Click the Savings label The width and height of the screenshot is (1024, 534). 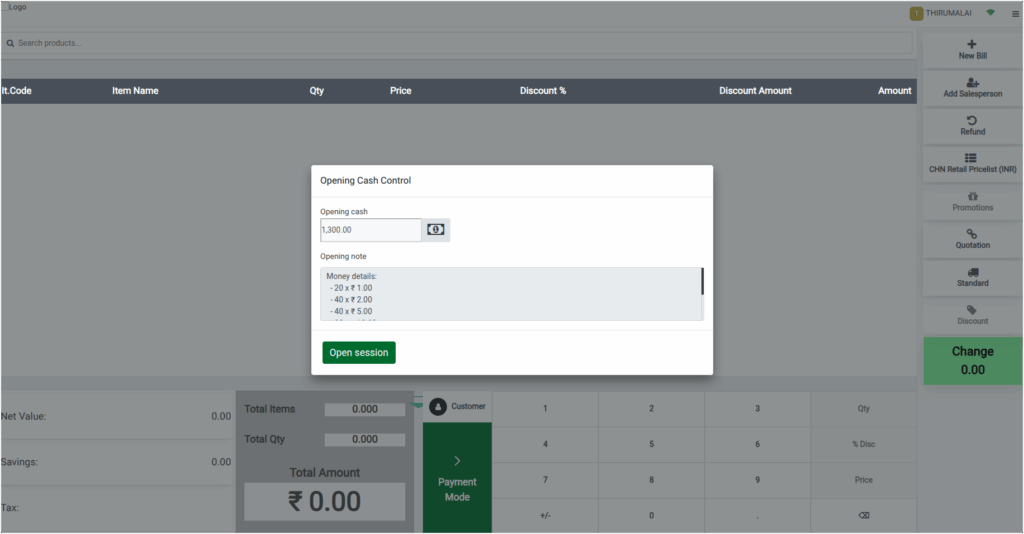(20, 462)
